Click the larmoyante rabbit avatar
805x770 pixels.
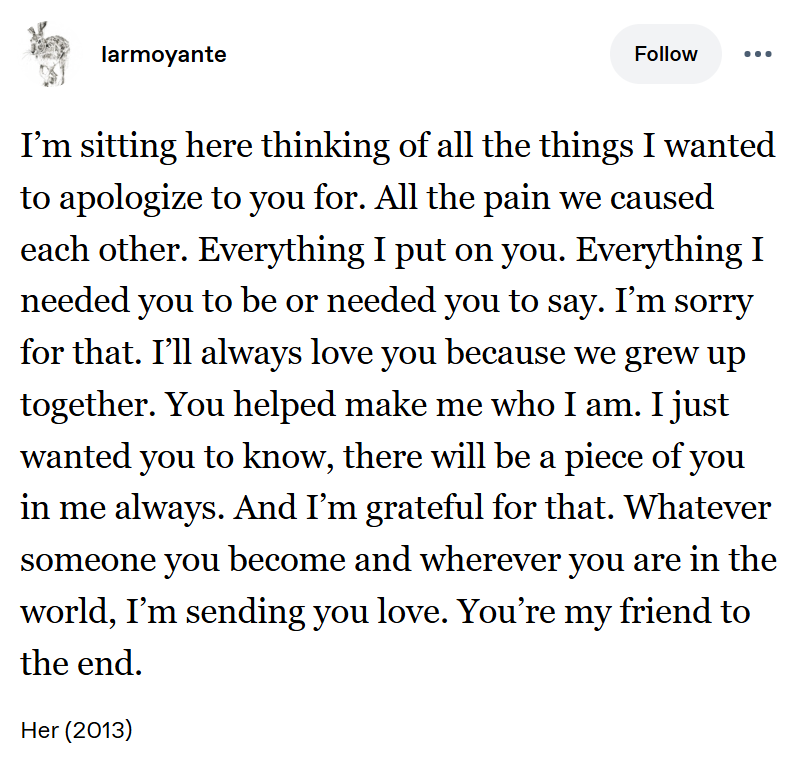click(45, 54)
